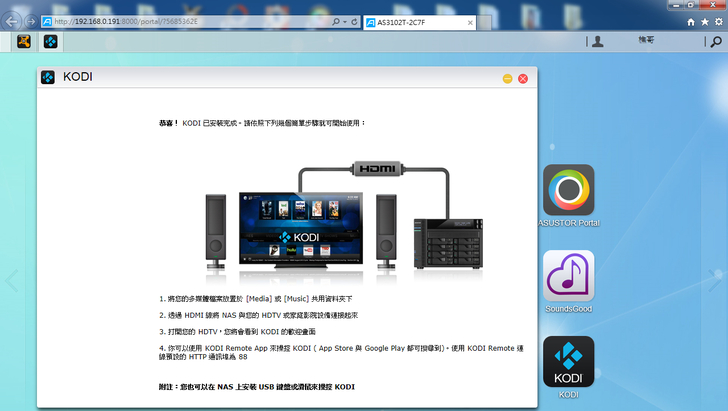
Task: Click the browser forward button
Action: [x=31, y=21]
